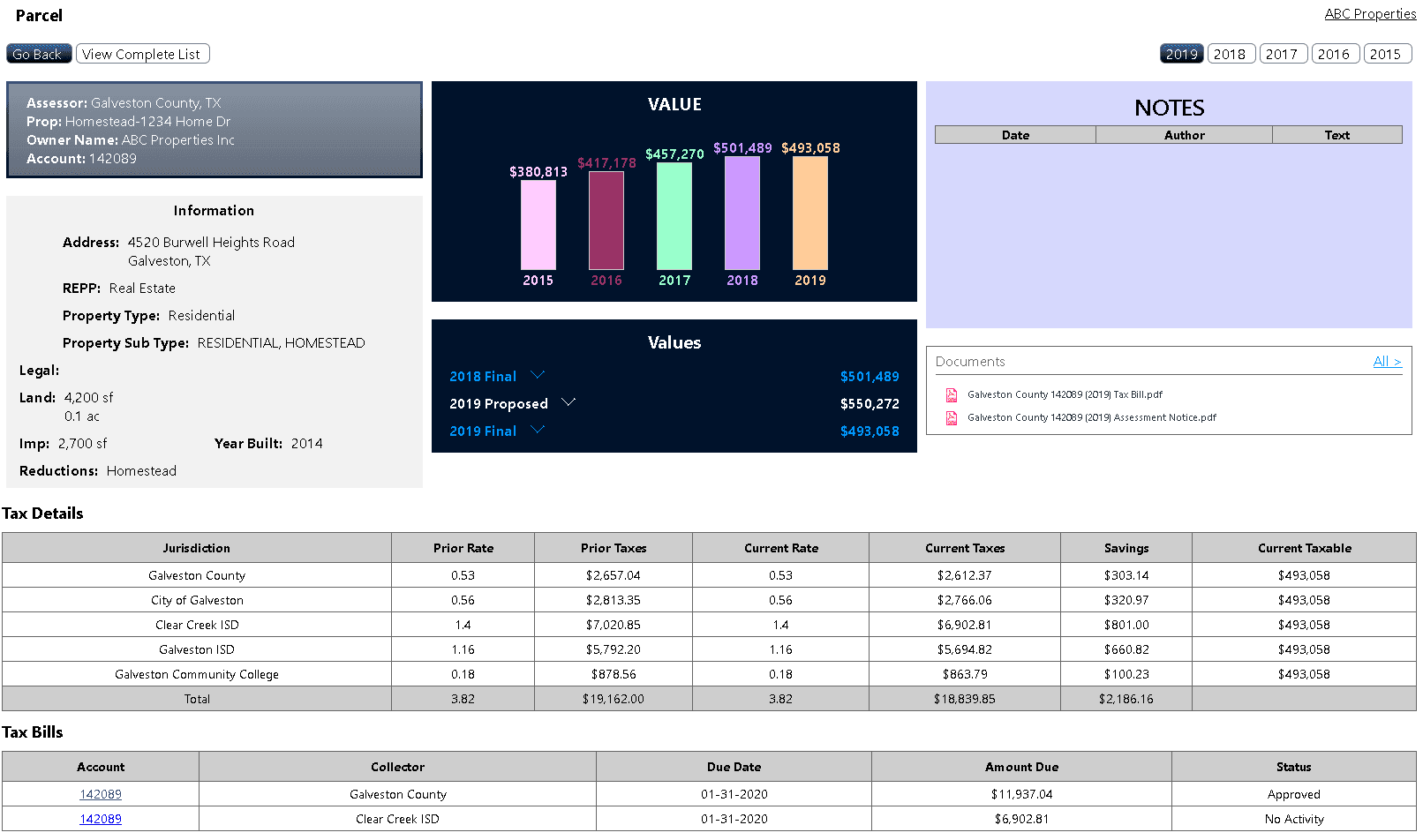This screenshot has height=840, width=1423.
Task: Open the Assessment Notice PDF icon
Action: [952, 417]
